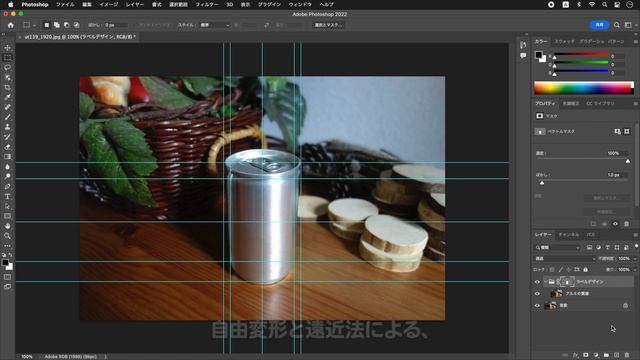
Task: Click the Home icon in options bar
Action: click(x=11, y=25)
